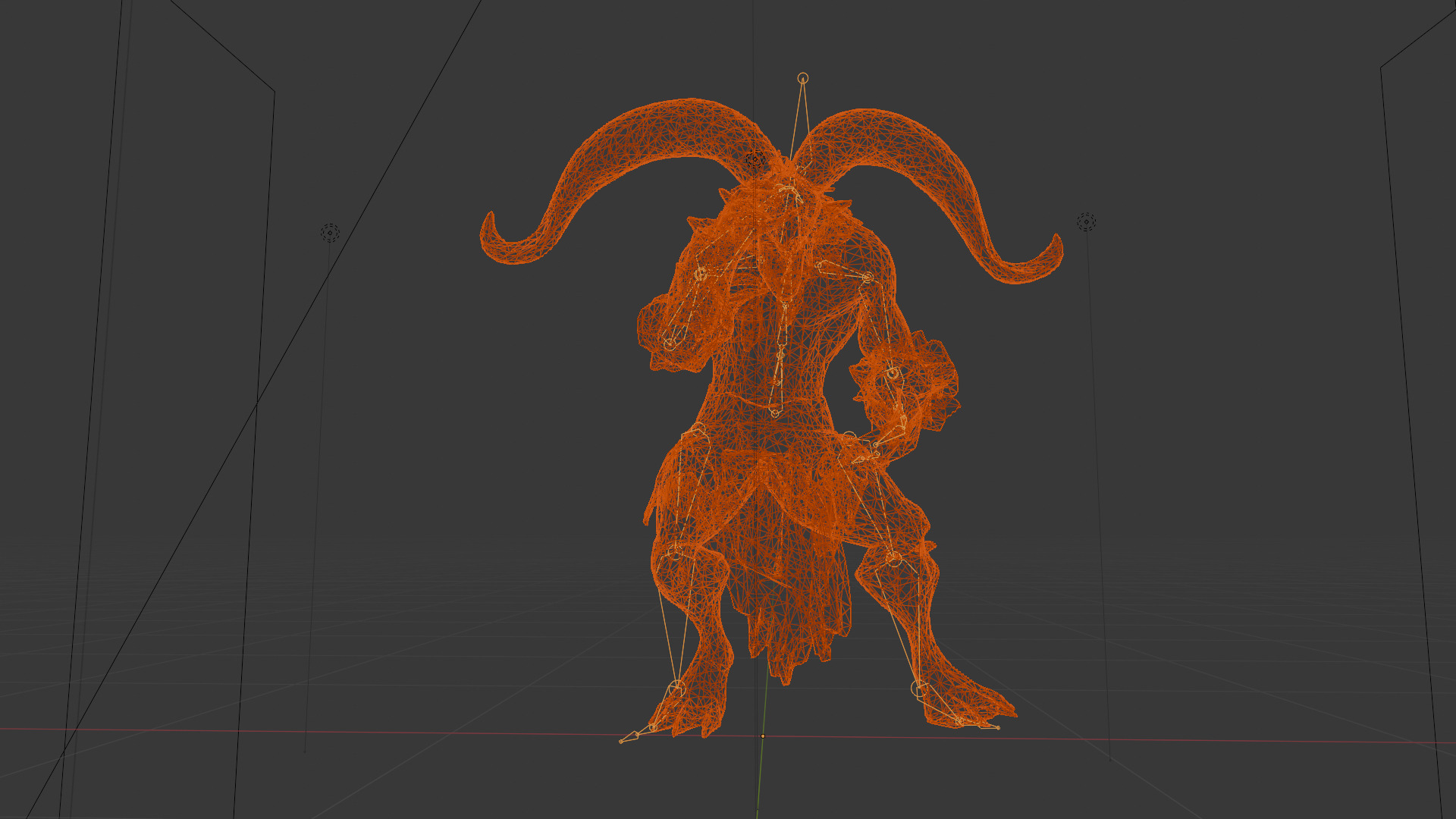1456x819 pixels.
Task: Select the shoulder joint on the right-side arm
Action: 868,278
